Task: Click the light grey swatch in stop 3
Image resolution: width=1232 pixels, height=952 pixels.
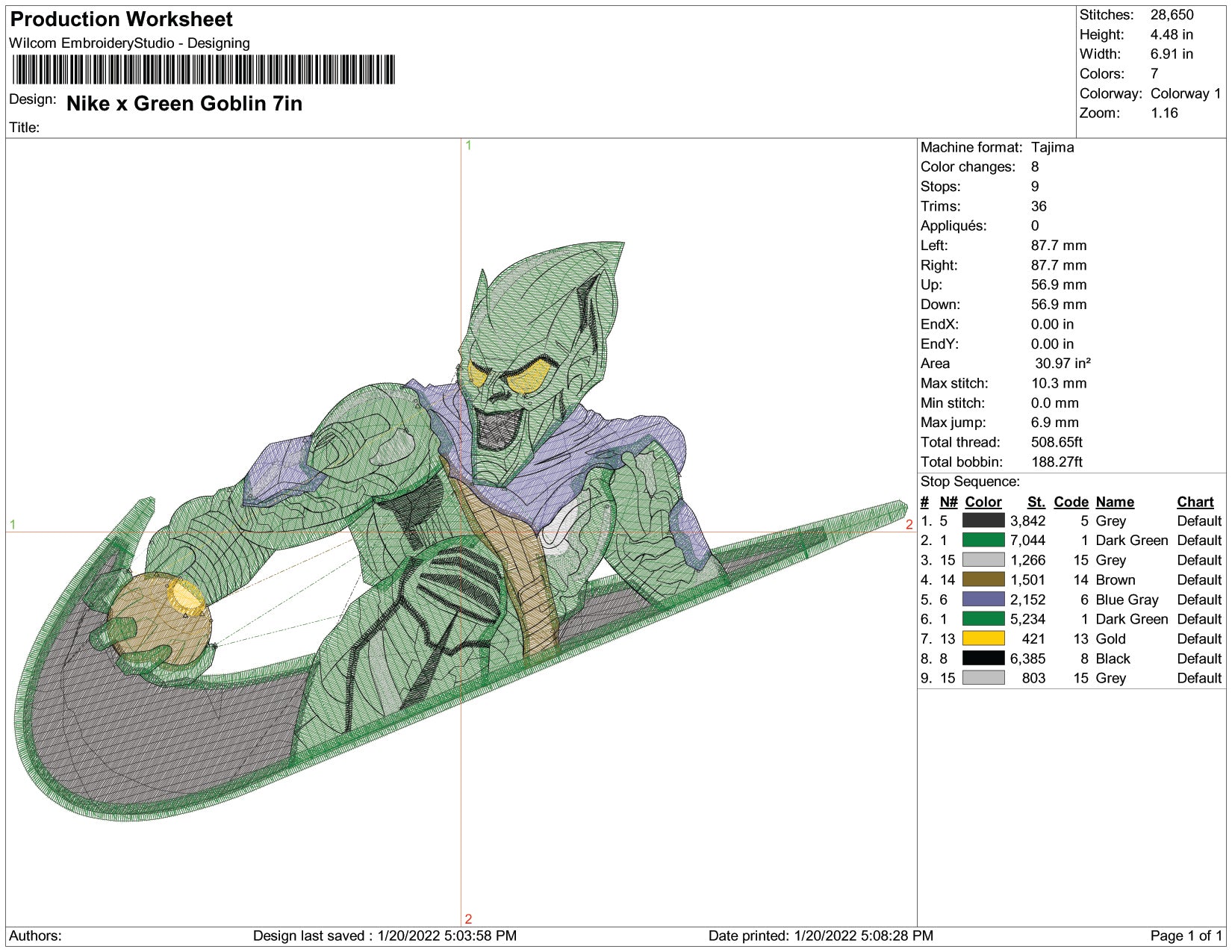Action: [x=983, y=559]
